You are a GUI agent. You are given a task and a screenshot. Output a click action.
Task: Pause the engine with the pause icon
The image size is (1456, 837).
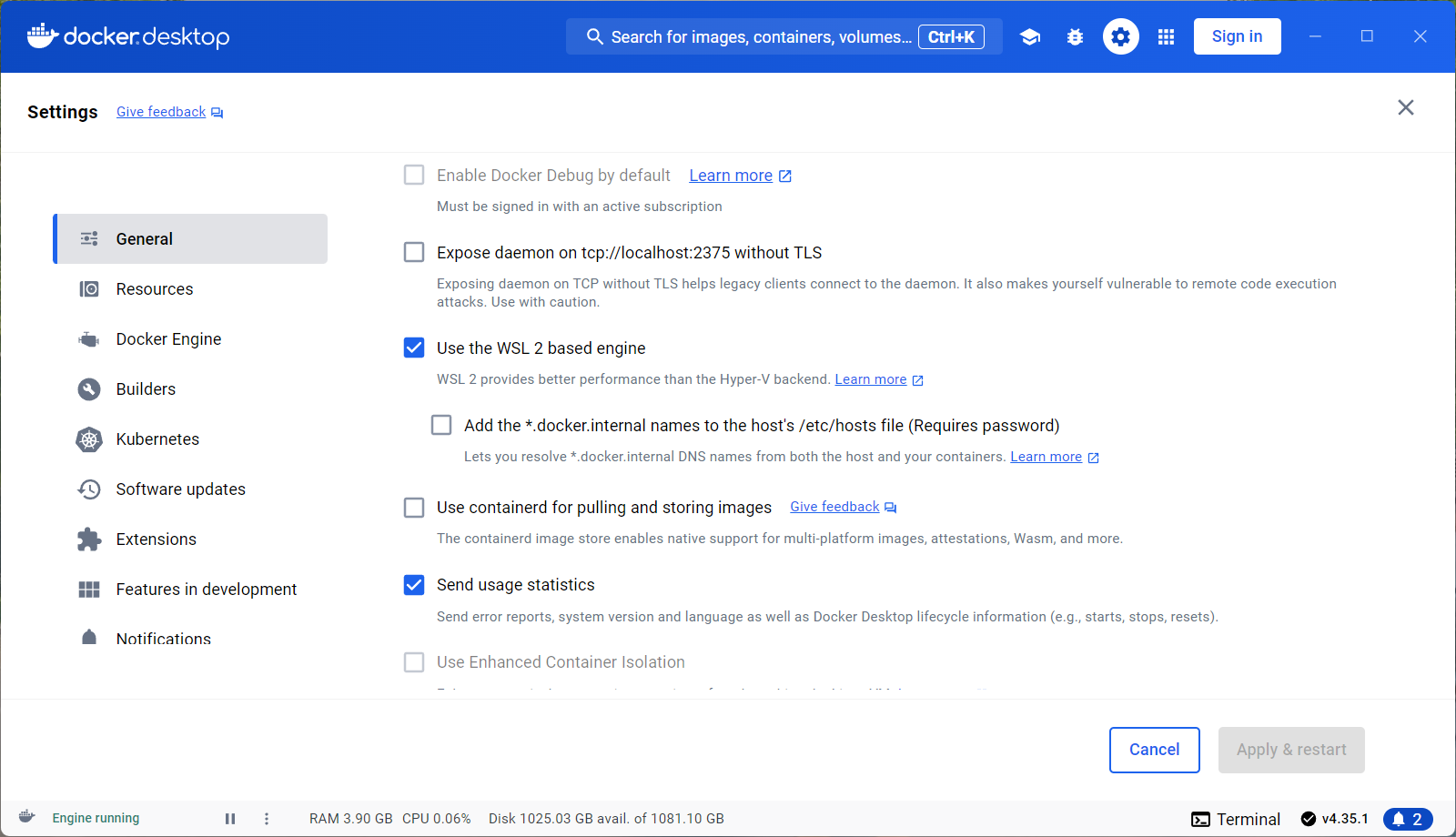tap(230, 819)
